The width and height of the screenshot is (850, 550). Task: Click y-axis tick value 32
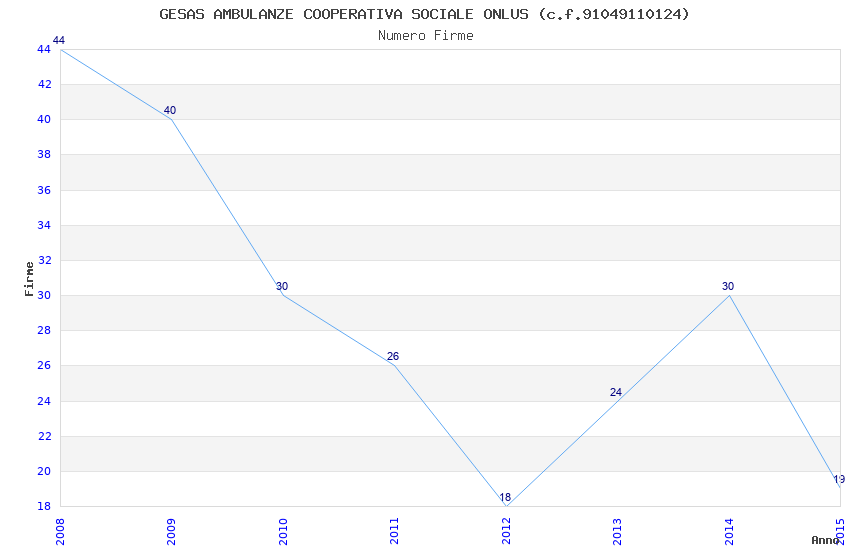coord(44,260)
